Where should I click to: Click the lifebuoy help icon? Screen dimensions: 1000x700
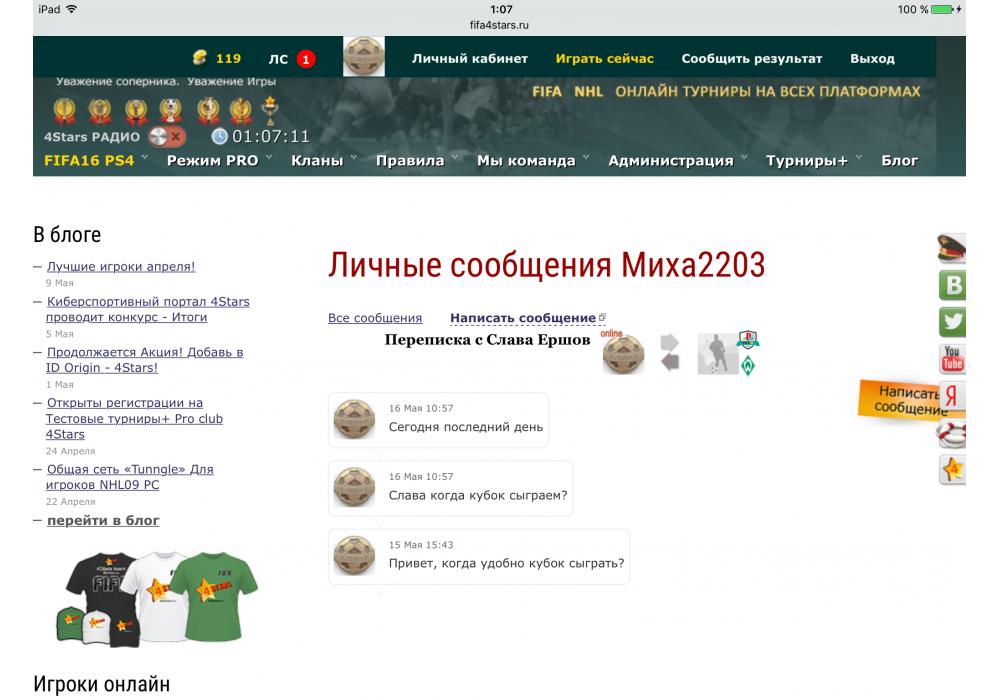pyautogui.click(x=952, y=433)
